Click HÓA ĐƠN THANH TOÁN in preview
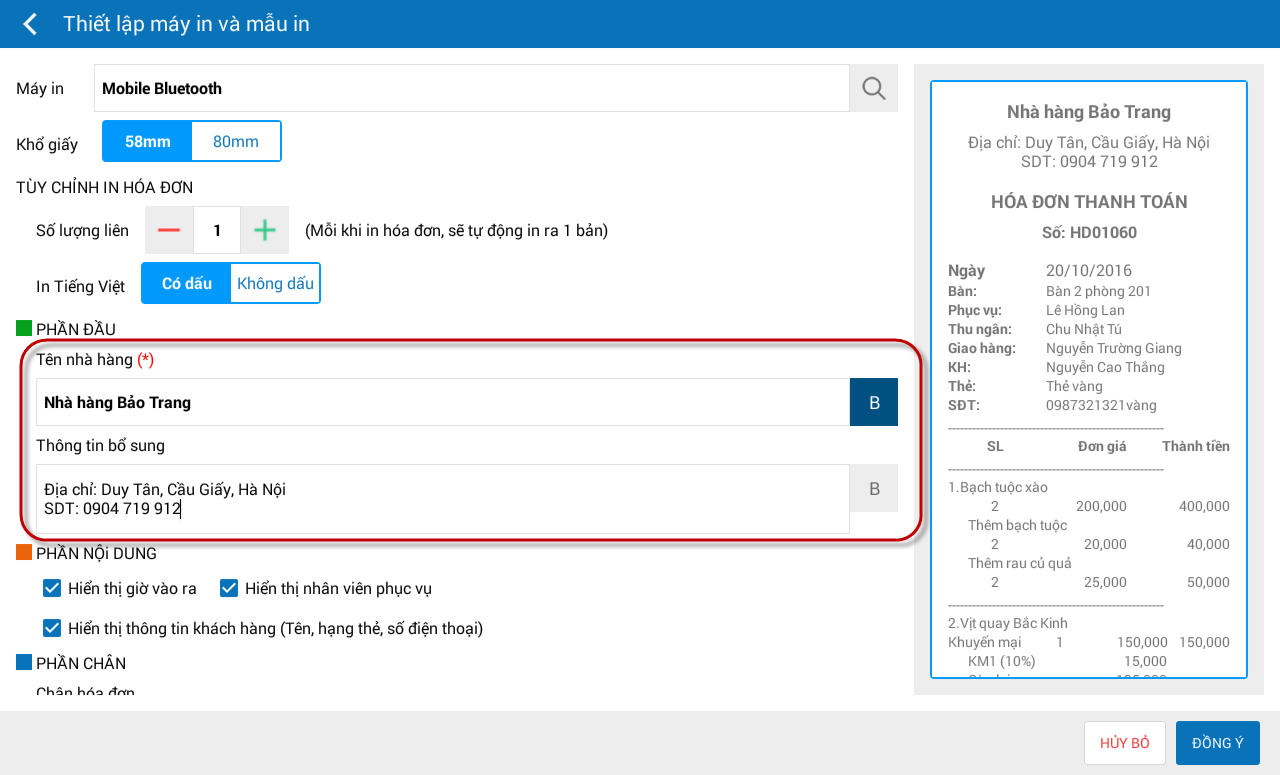The height and width of the screenshot is (775, 1280). [x=1089, y=202]
